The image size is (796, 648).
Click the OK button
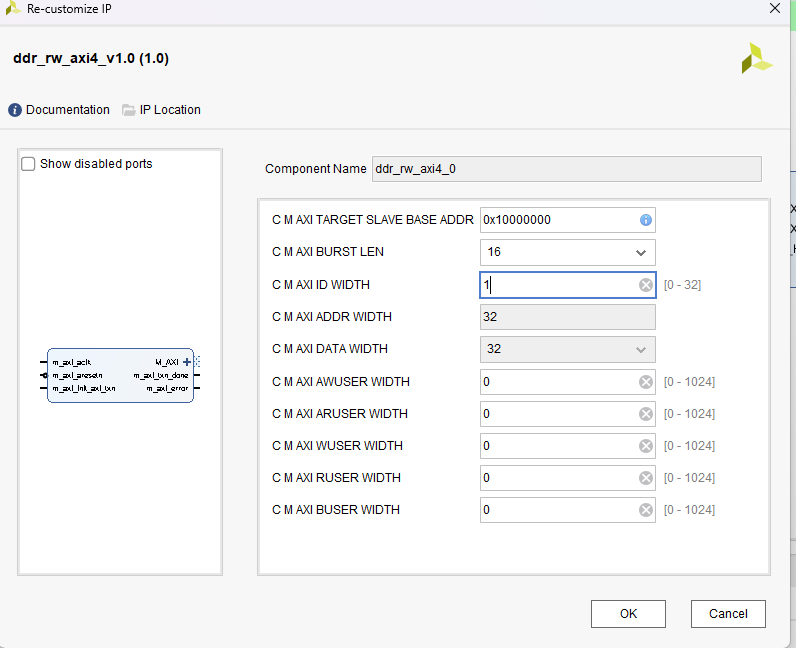click(x=628, y=613)
